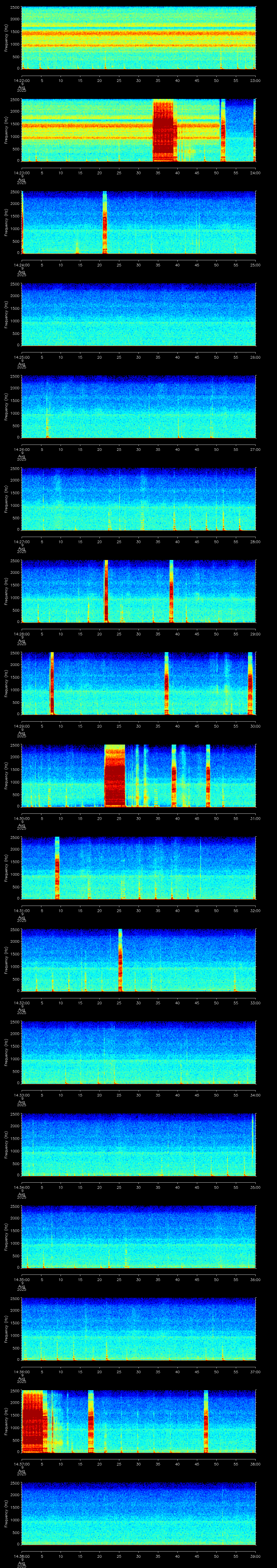The image size is (277, 1568).
Task: Open the spectrogram starting at 14:27:00
Action: point(139,499)
